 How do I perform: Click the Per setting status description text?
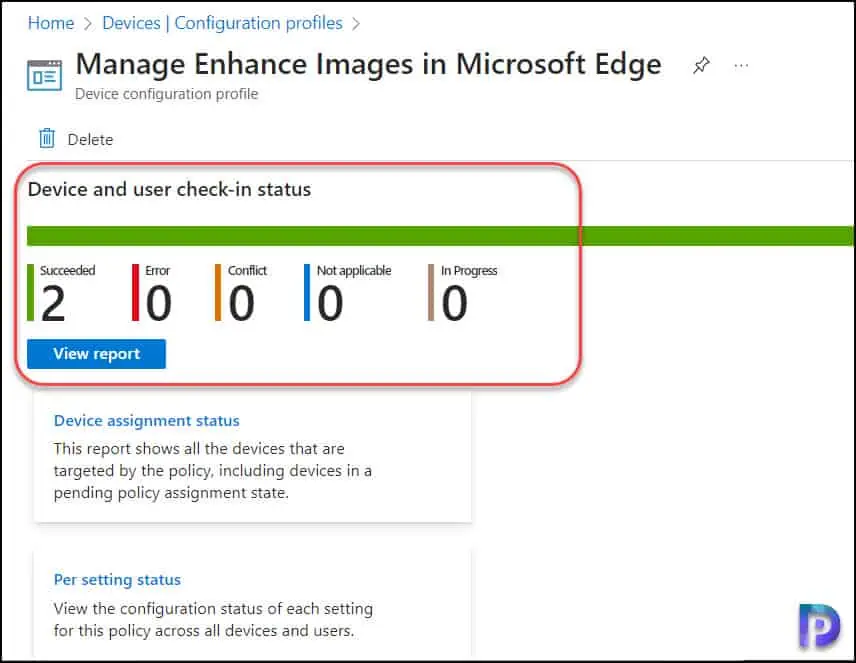click(x=213, y=619)
